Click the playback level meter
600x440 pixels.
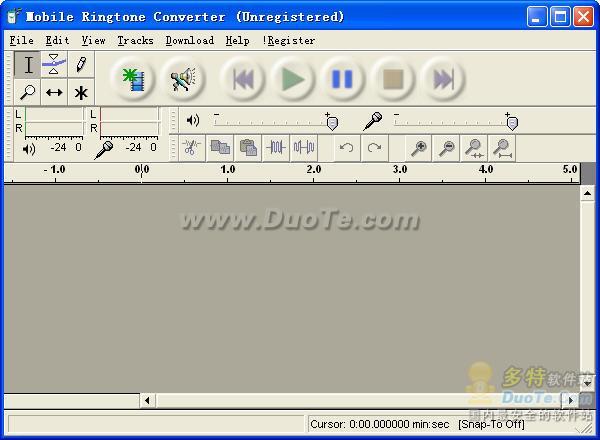coord(54,122)
